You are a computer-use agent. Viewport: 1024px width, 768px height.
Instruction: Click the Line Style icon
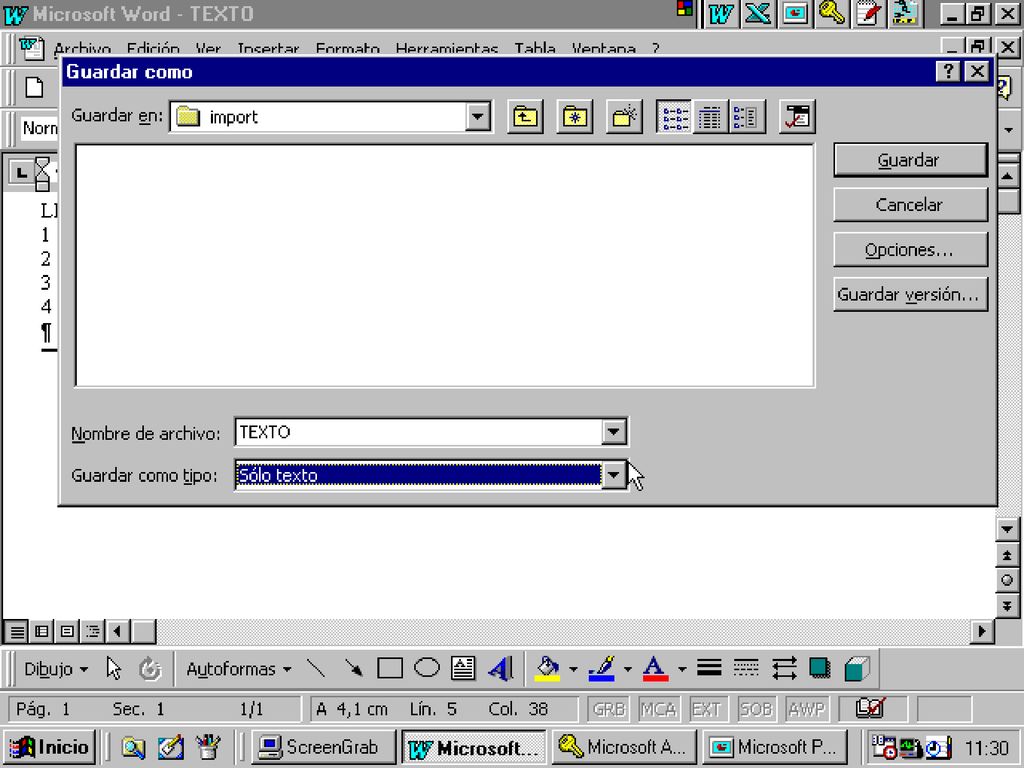(709, 669)
